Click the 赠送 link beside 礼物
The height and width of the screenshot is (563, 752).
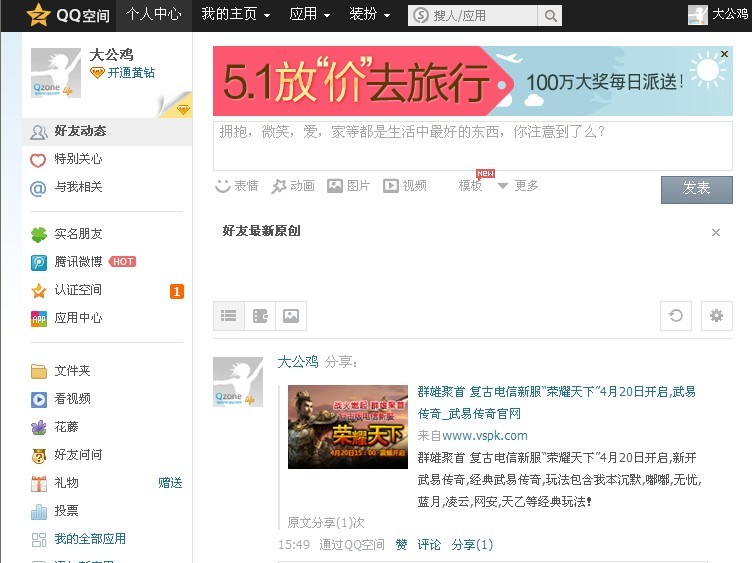170,483
